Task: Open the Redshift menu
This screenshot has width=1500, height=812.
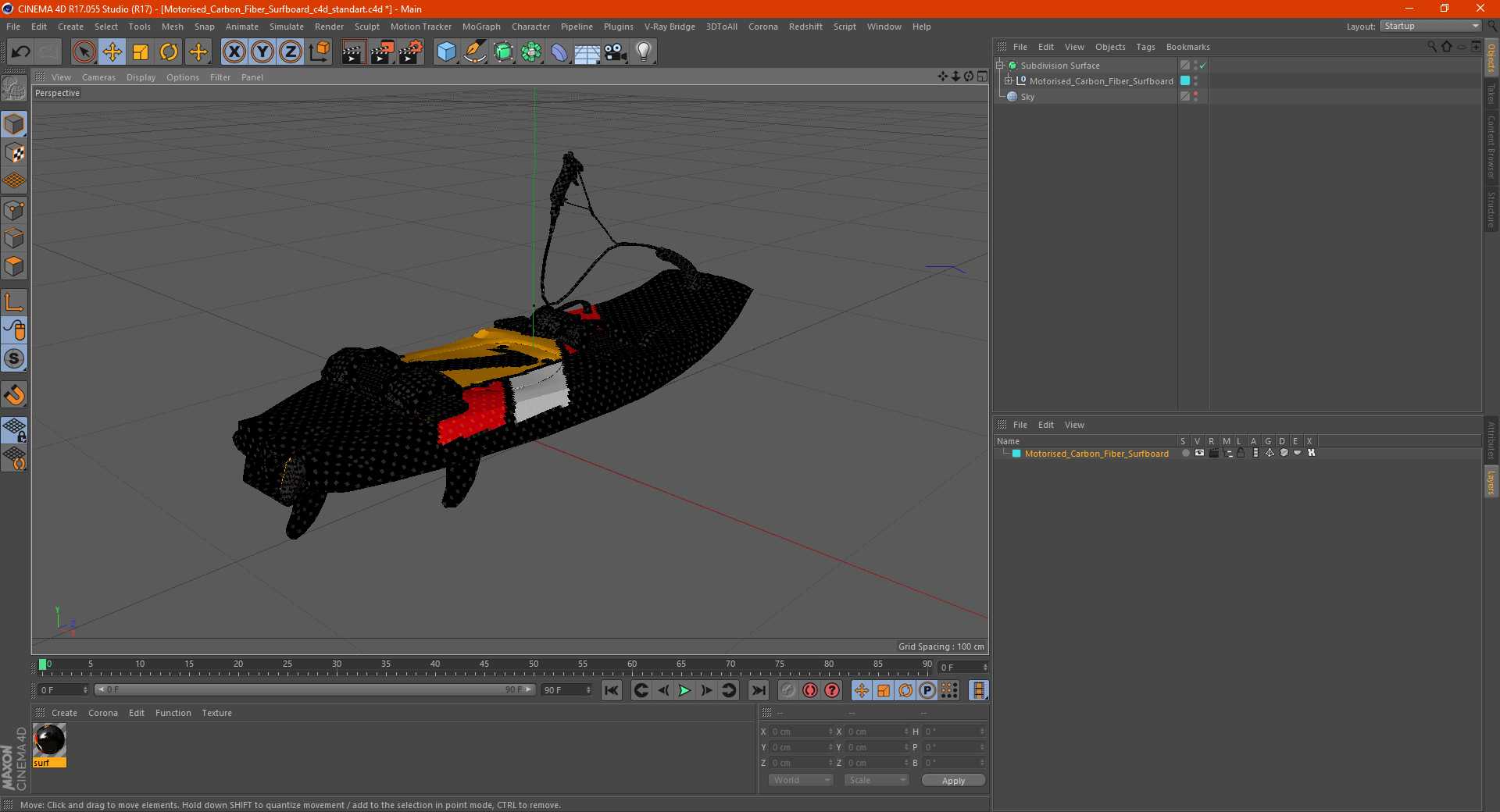Action: point(805,27)
